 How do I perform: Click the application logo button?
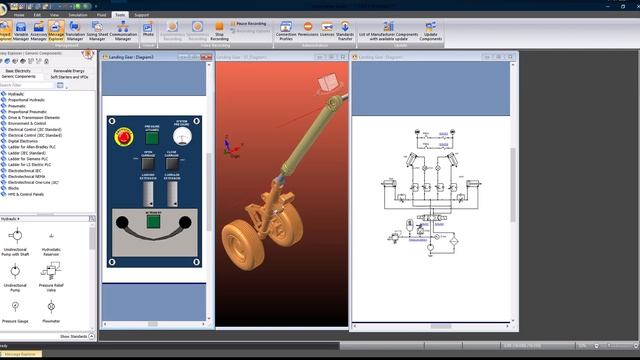coord(3,8)
